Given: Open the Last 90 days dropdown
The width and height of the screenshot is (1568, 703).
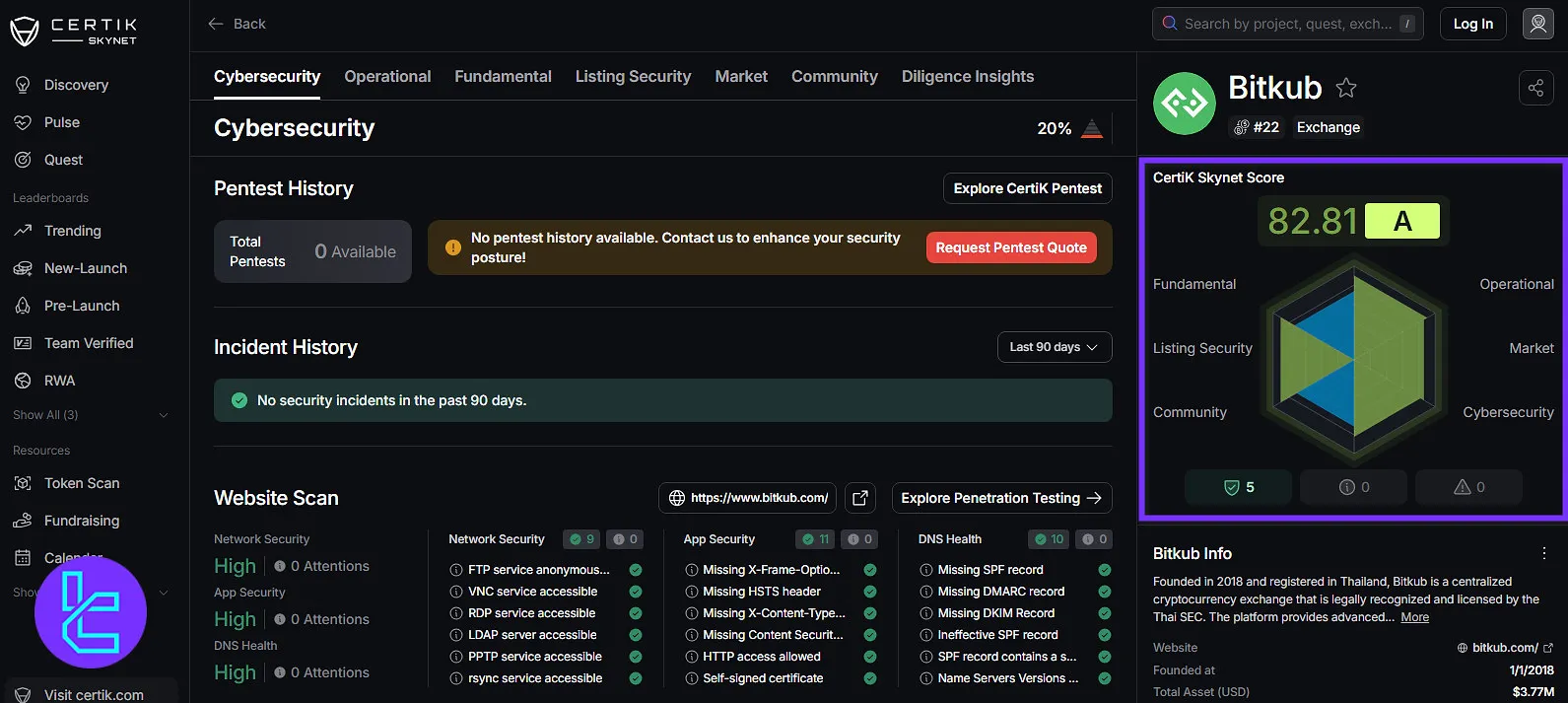Looking at the screenshot, I should click(1054, 347).
